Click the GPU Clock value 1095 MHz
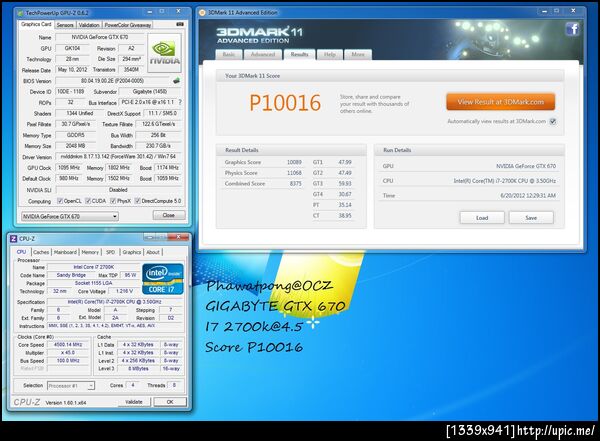Image resolution: width=600 pixels, height=441 pixels. tap(69, 168)
